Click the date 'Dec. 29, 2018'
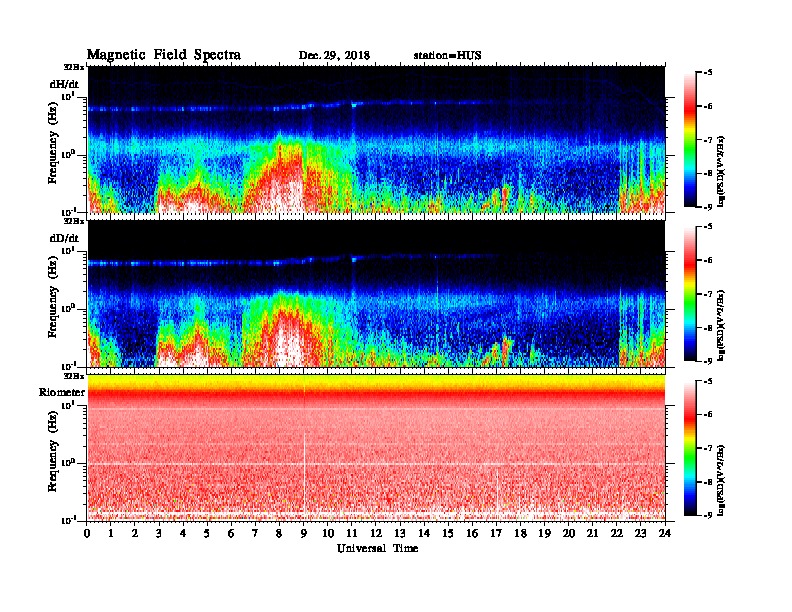 (334, 56)
